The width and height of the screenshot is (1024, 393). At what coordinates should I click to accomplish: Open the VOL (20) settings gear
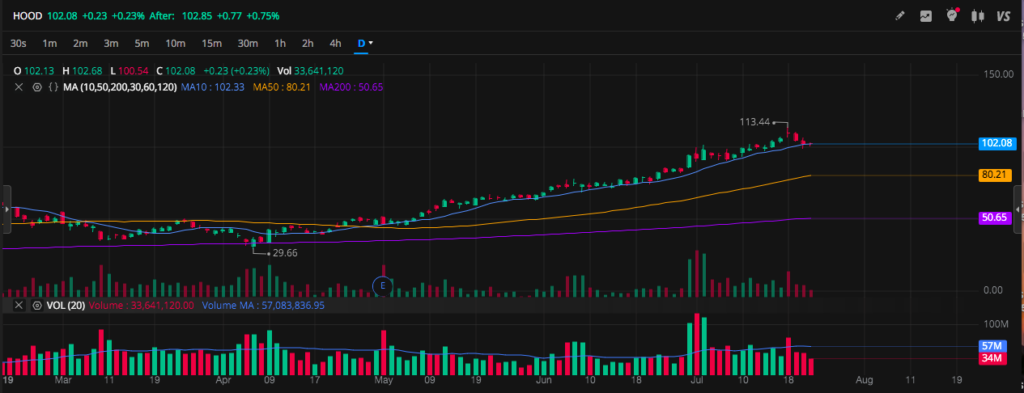[37, 306]
